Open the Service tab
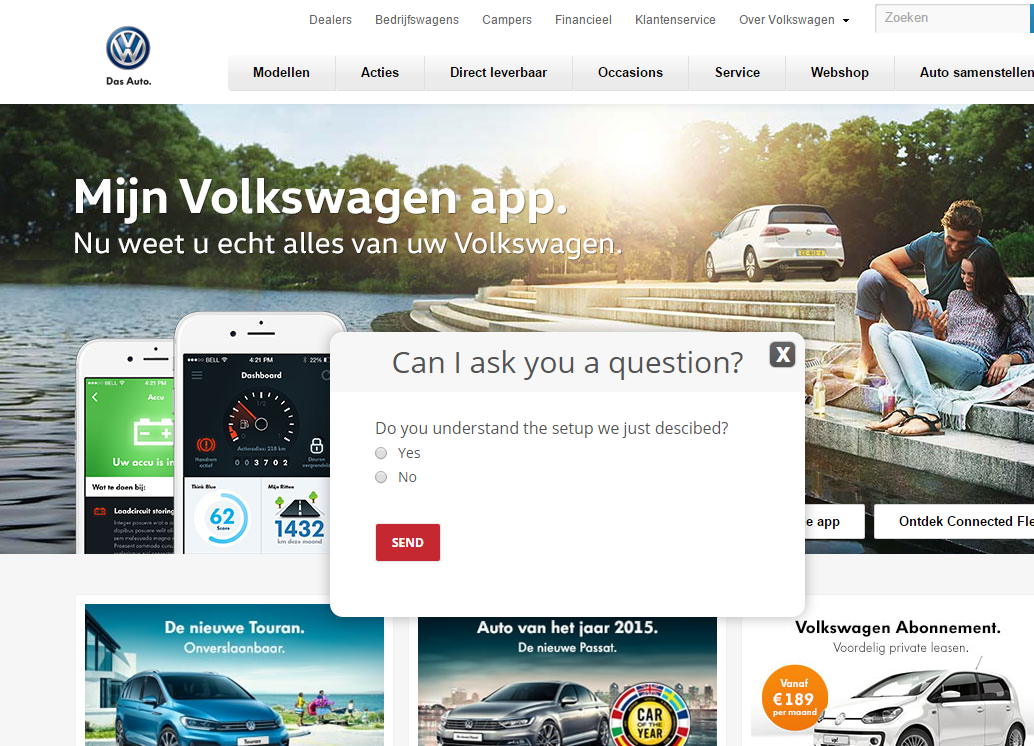The width and height of the screenshot is (1034, 746). (737, 73)
